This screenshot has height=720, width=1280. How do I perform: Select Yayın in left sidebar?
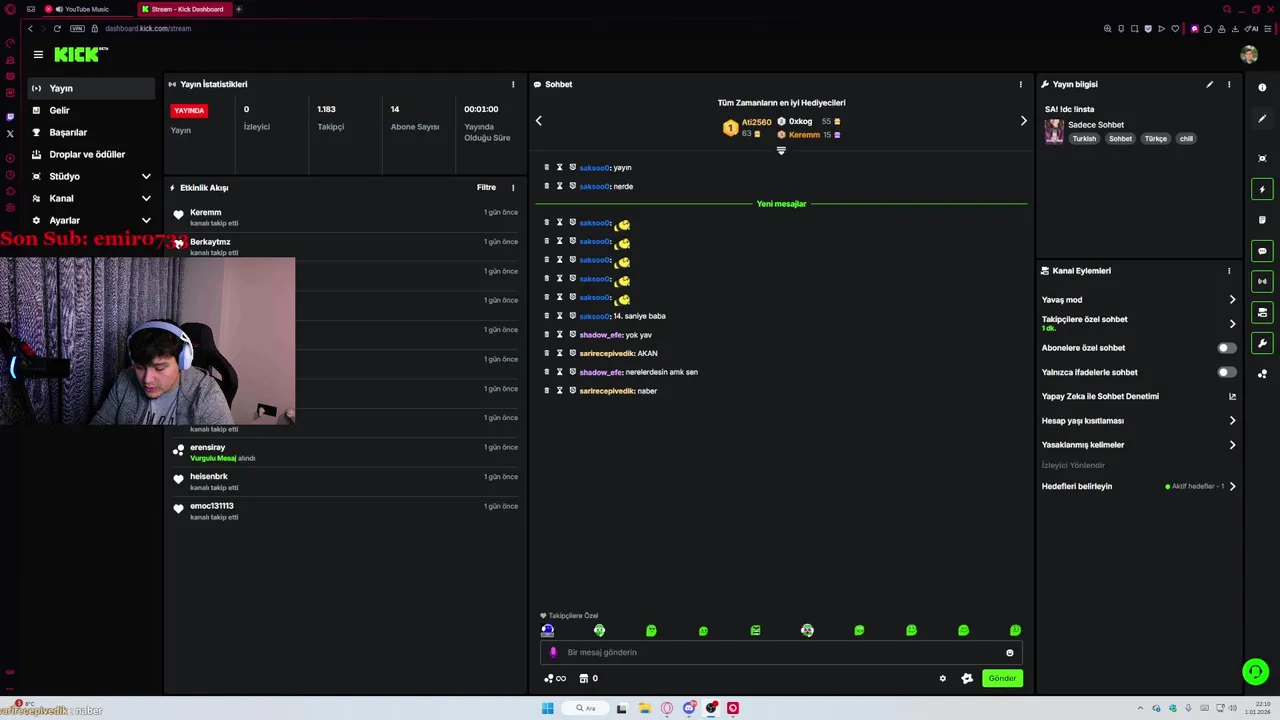click(x=91, y=88)
